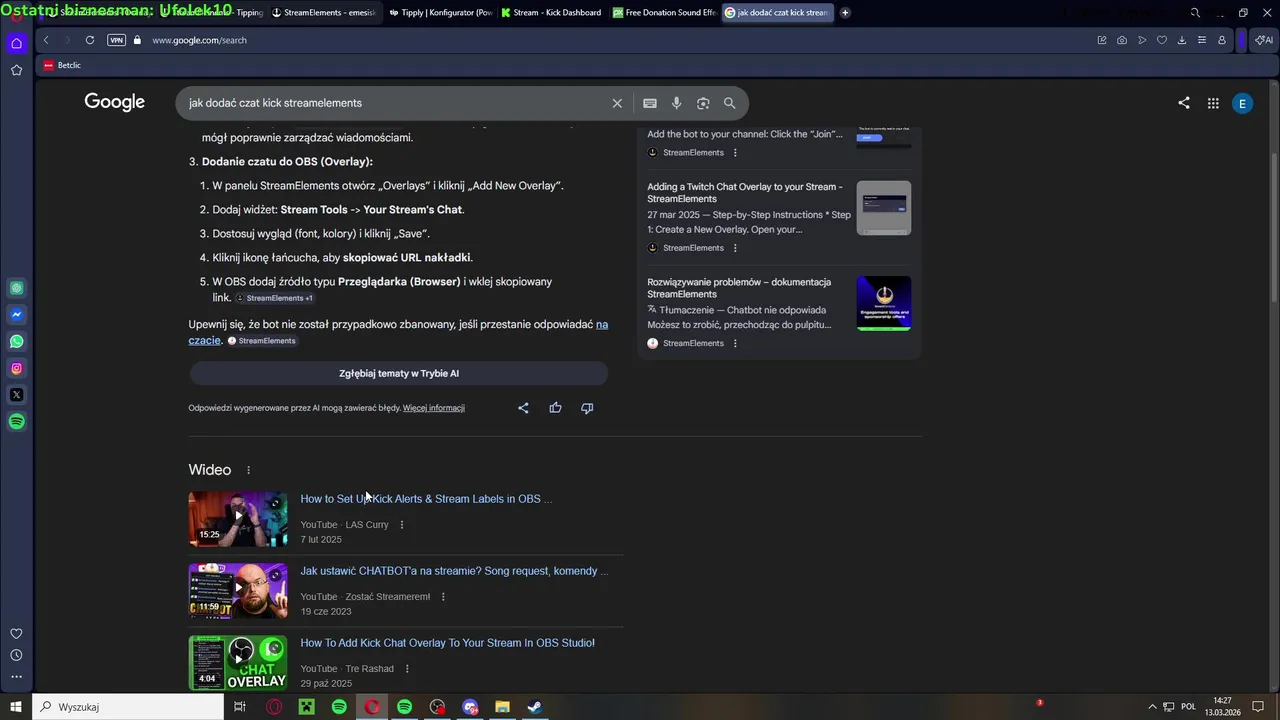Switch to the Tipply Konfigurator tab

point(440,13)
